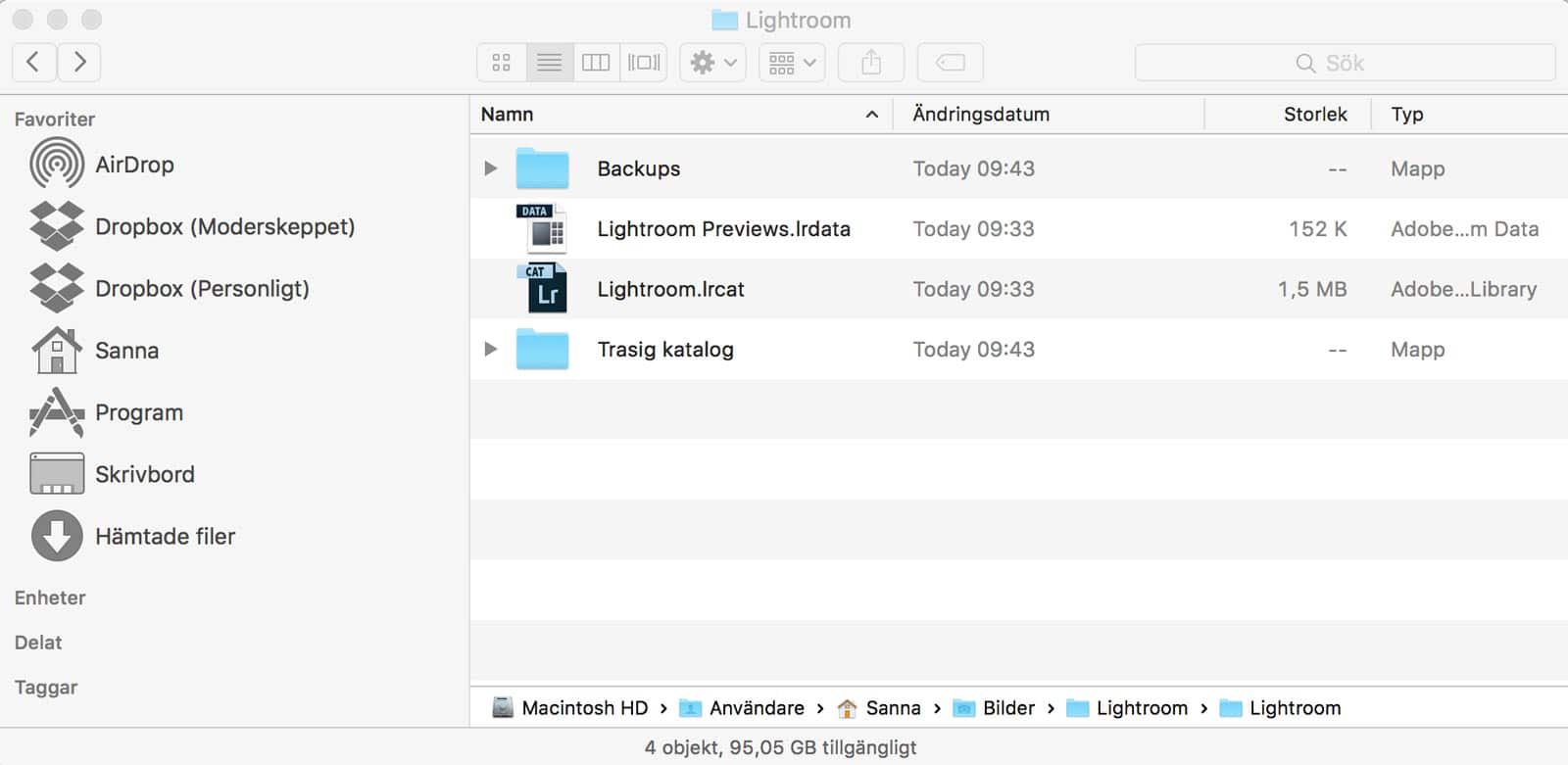Open Skrivbord in the sidebar
This screenshot has width=1568, height=765.
point(112,474)
